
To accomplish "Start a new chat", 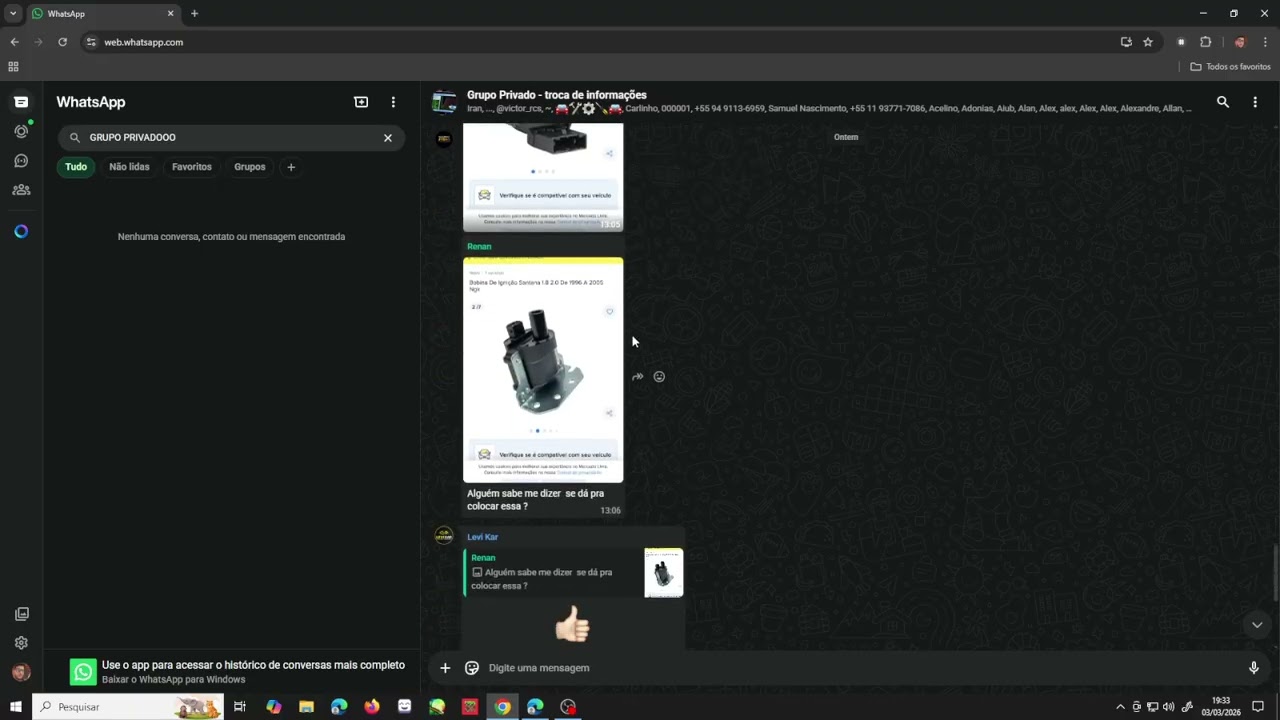I will (361, 102).
